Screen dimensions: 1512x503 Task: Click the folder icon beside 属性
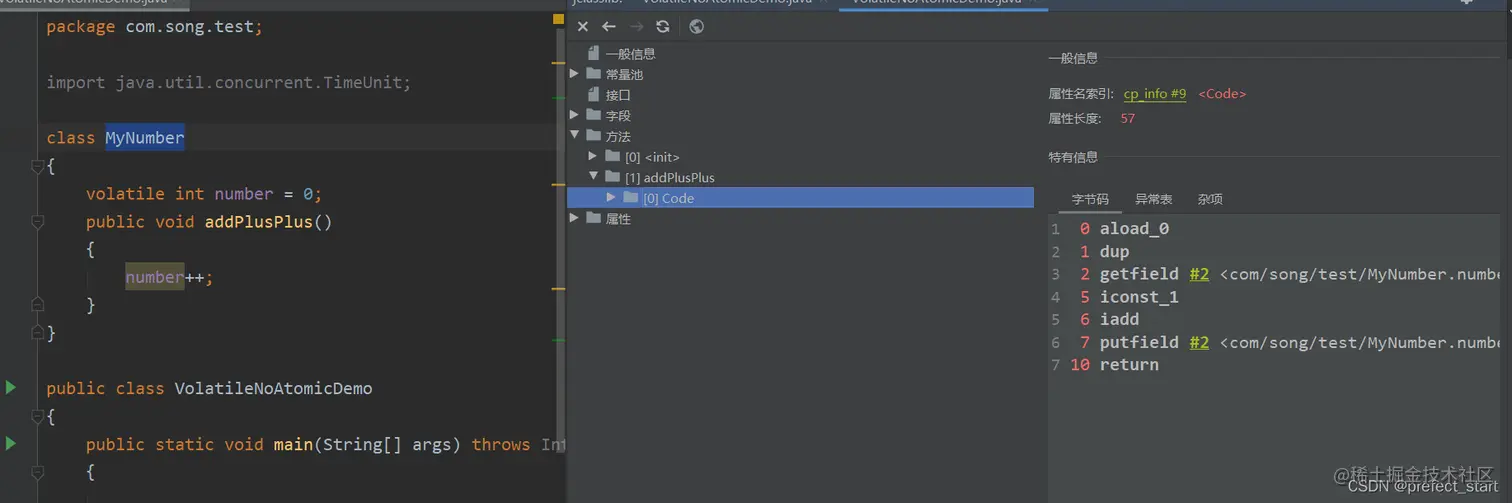coord(594,219)
